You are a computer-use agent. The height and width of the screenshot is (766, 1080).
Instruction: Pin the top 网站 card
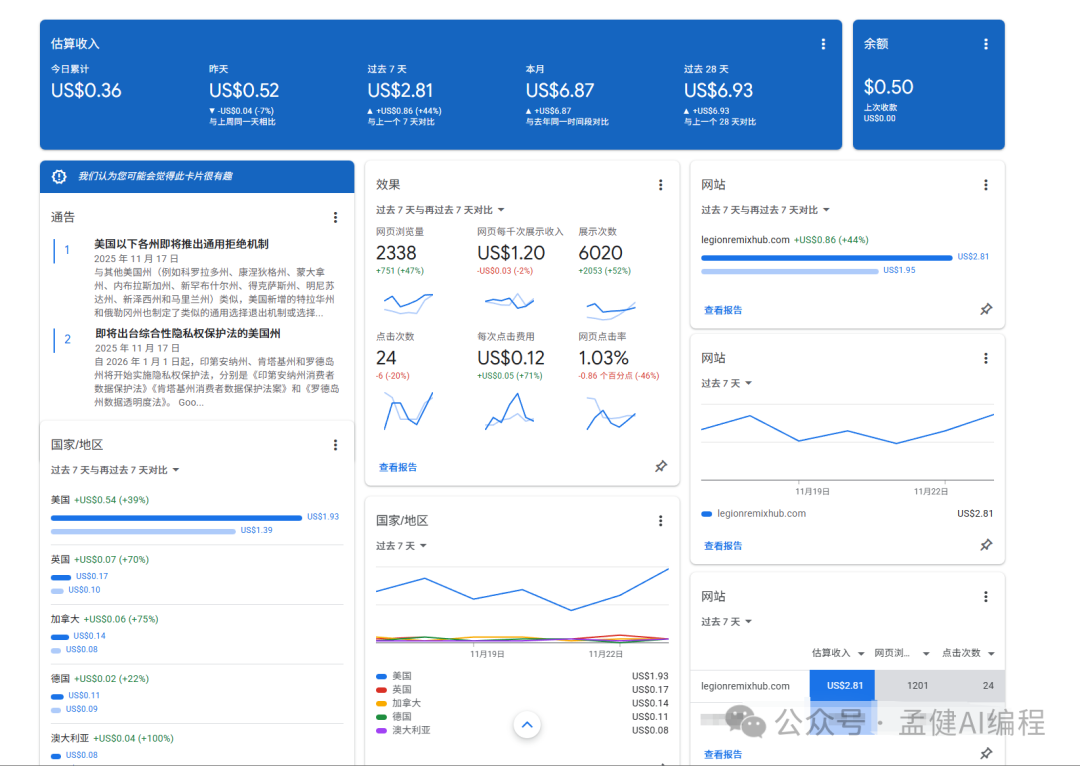click(986, 310)
